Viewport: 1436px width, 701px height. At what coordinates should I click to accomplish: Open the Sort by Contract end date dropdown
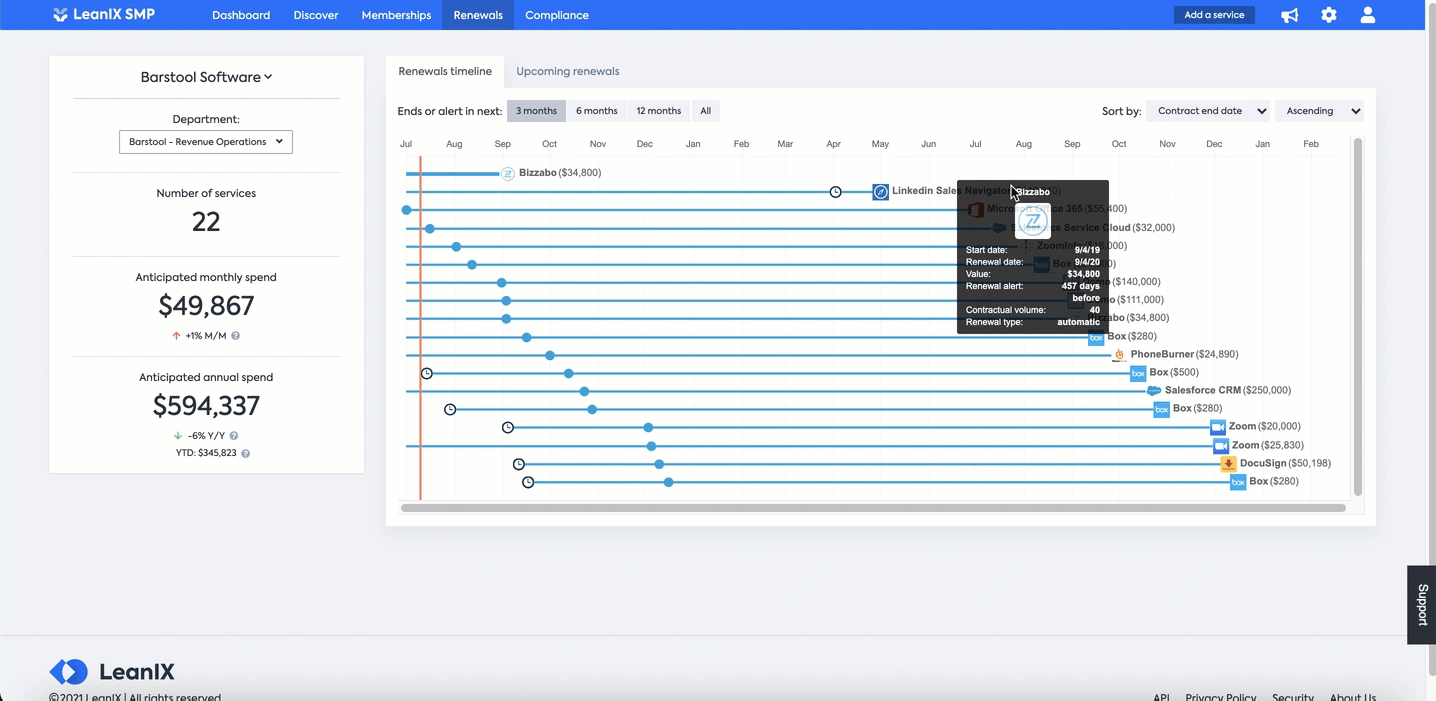(x=1209, y=111)
